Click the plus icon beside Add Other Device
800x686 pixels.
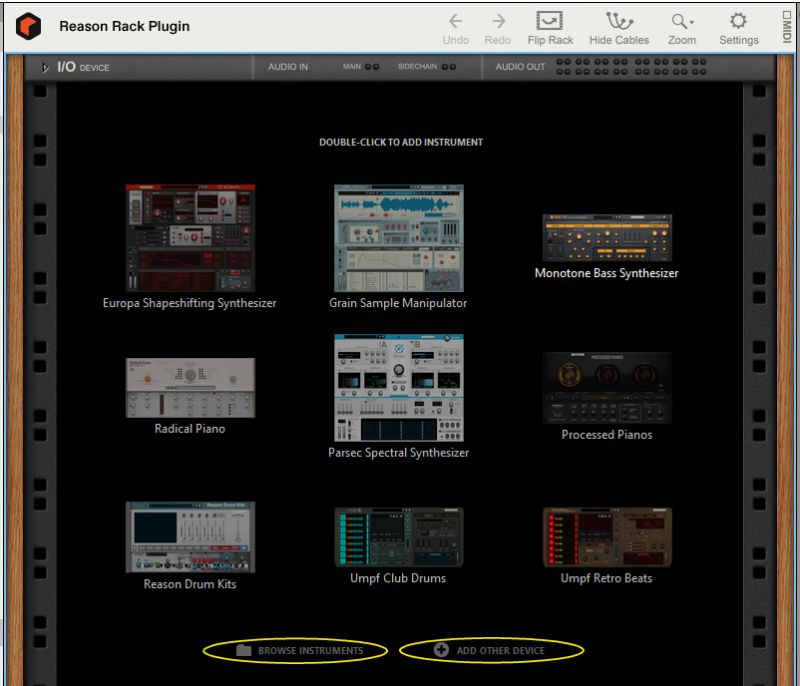point(441,649)
